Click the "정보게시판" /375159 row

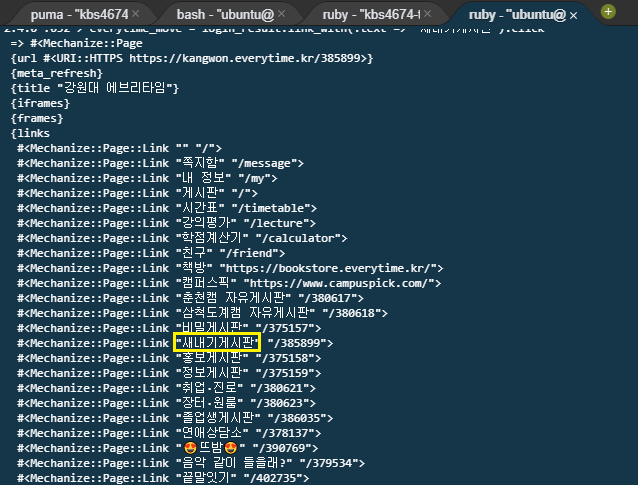pyautogui.click(x=169, y=373)
